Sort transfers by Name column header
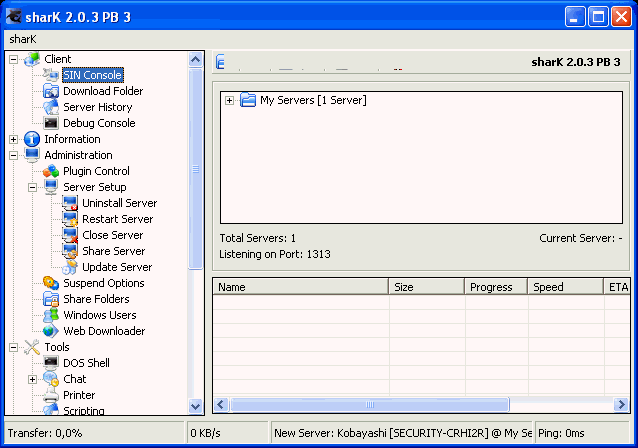The height and width of the screenshot is (448, 638). pos(300,287)
